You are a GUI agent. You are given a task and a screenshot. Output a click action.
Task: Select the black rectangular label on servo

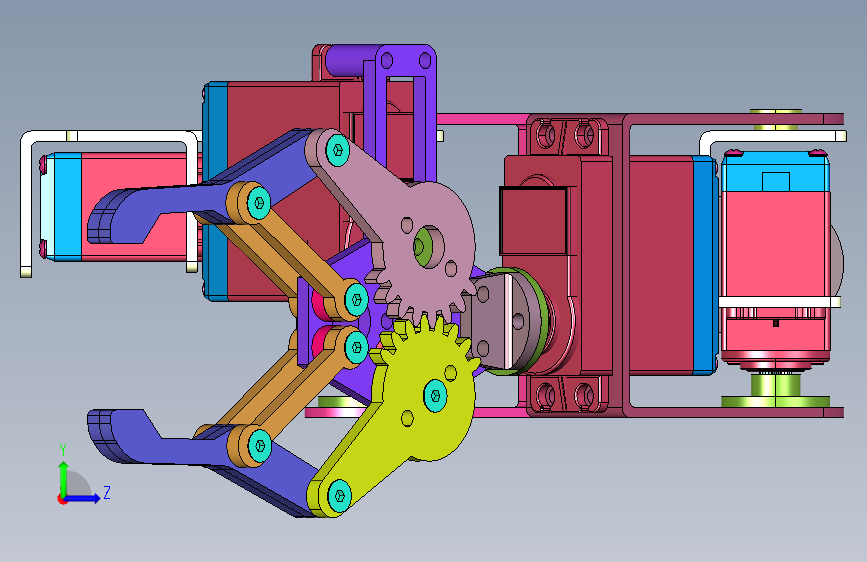pyautogui.click(x=534, y=221)
